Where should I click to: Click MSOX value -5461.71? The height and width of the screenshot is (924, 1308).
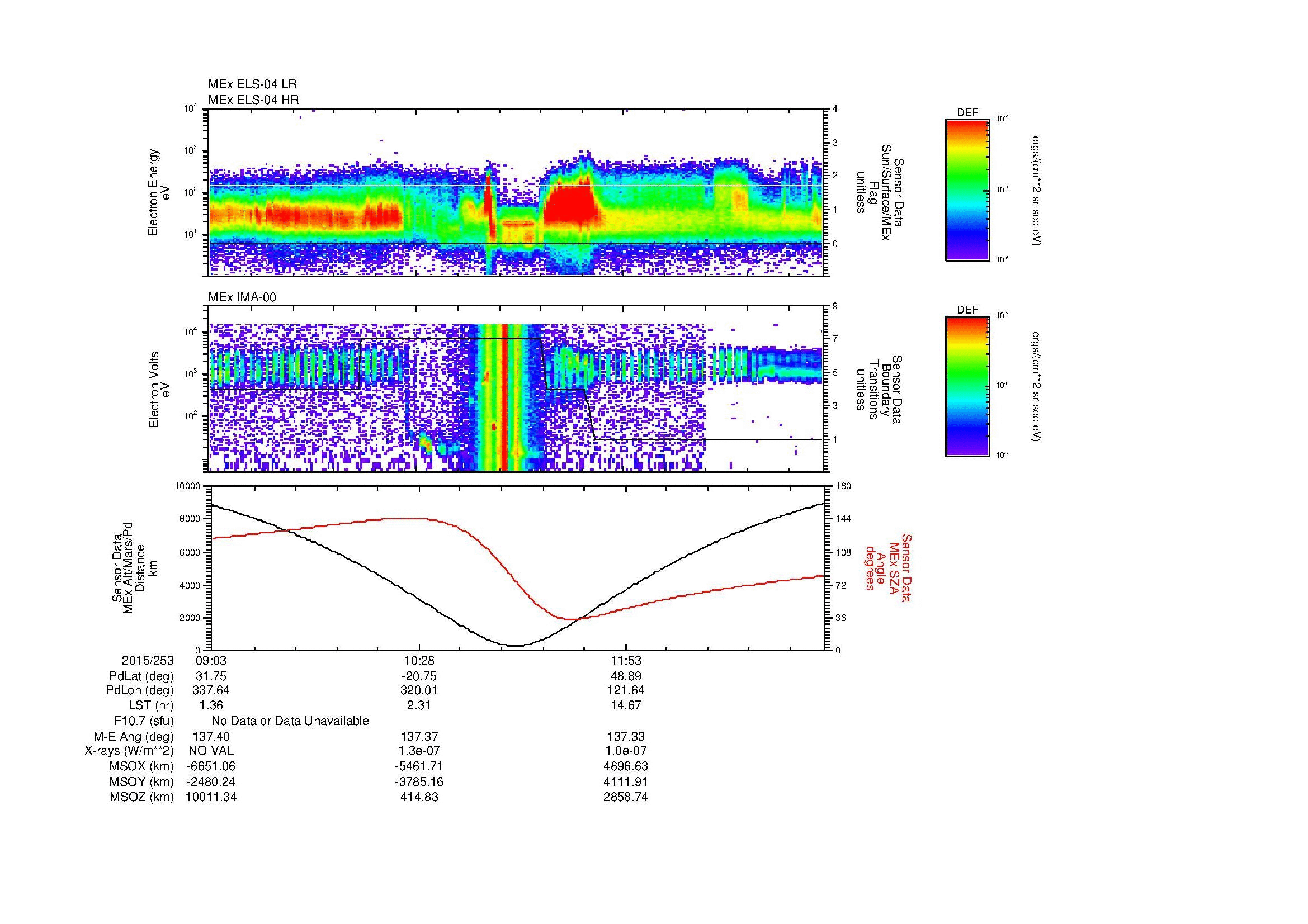[x=419, y=766]
